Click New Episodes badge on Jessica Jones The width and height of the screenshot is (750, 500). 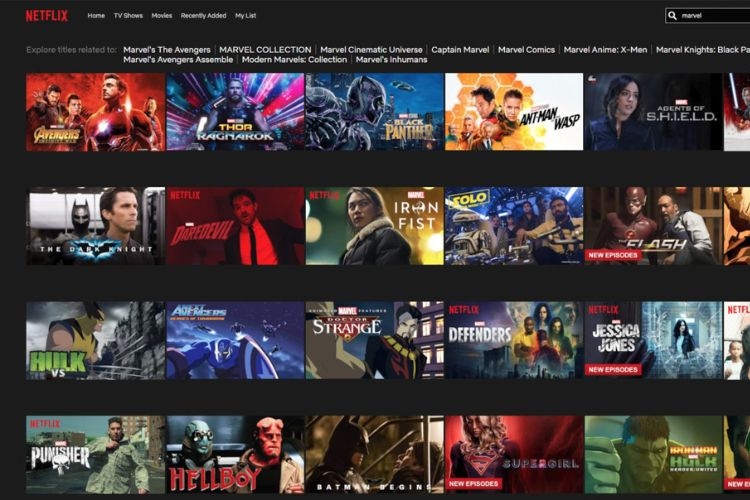point(613,370)
